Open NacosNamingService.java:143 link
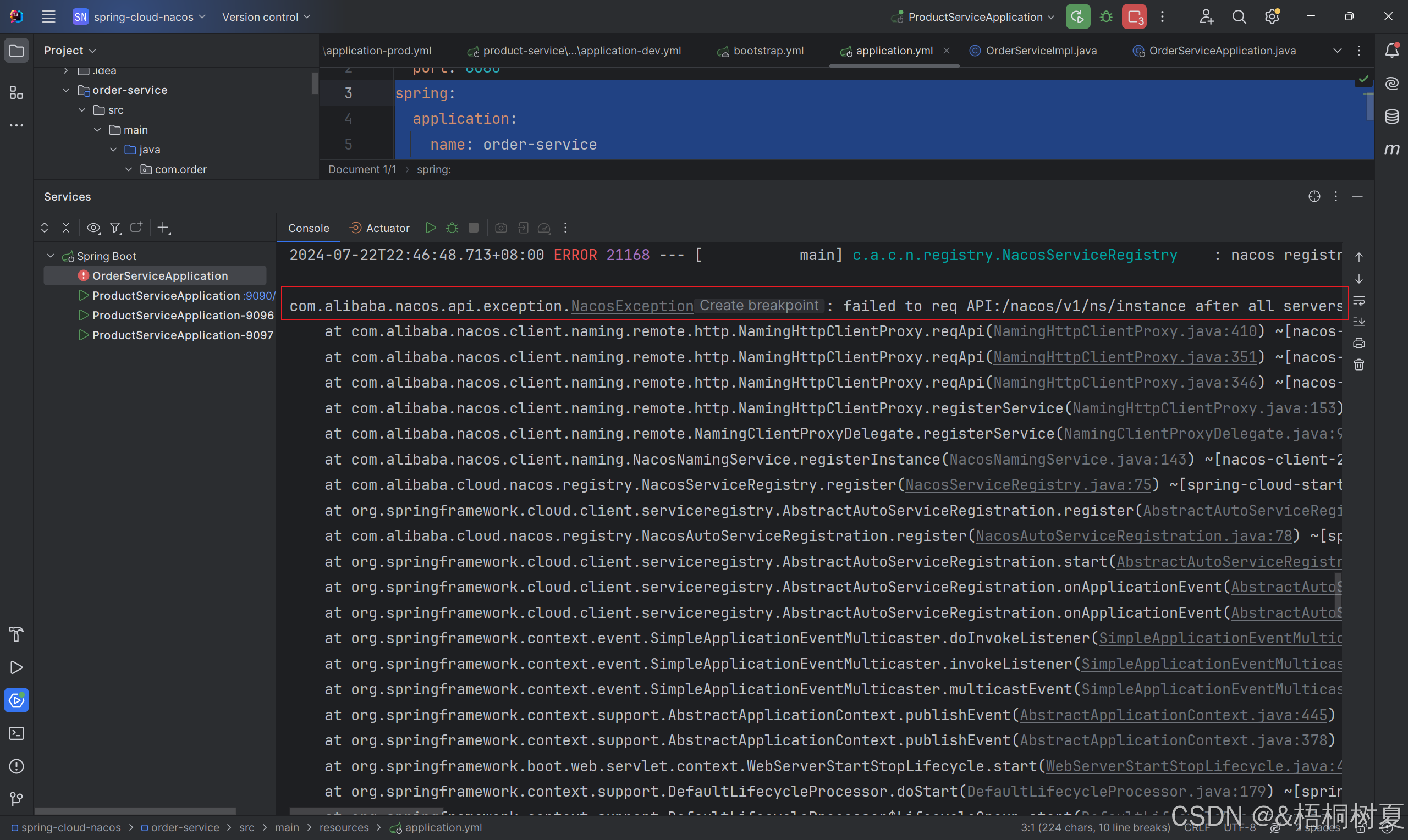Screen dimensions: 1408x840 click(x=1067, y=460)
